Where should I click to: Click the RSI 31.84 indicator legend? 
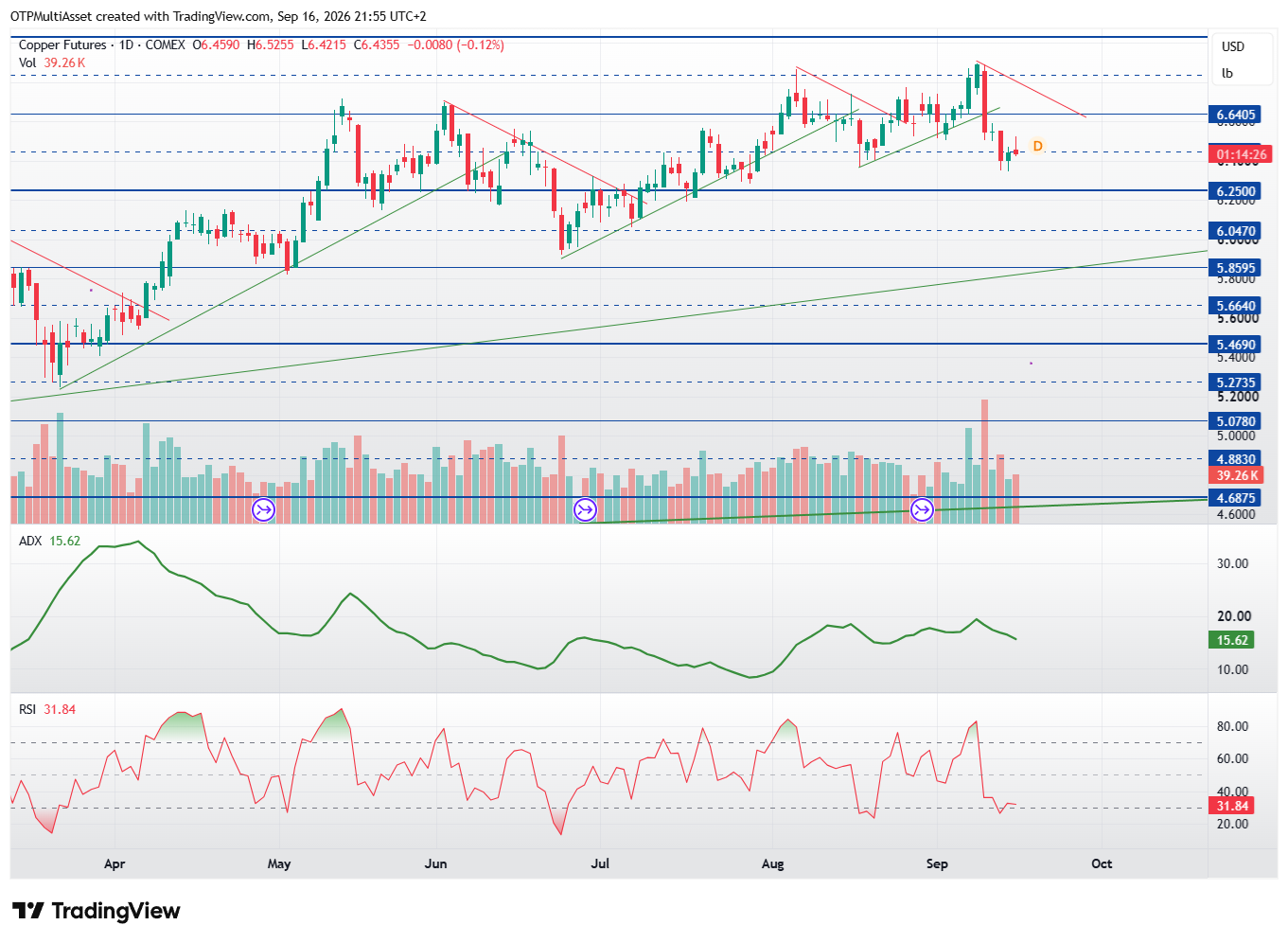click(47, 709)
